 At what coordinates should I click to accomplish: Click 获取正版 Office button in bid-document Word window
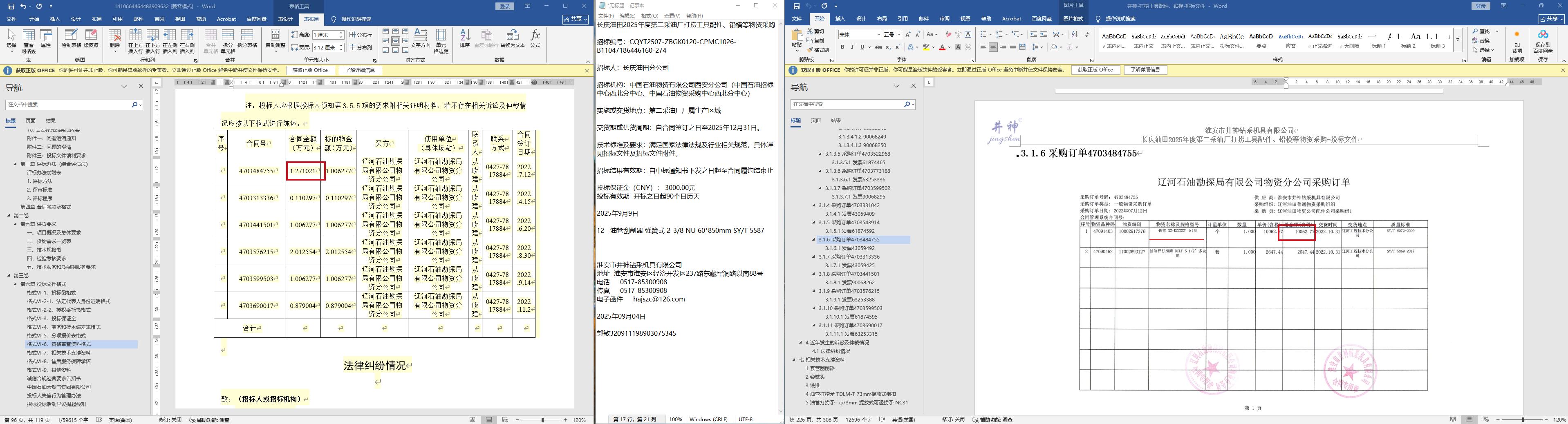[1095, 70]
